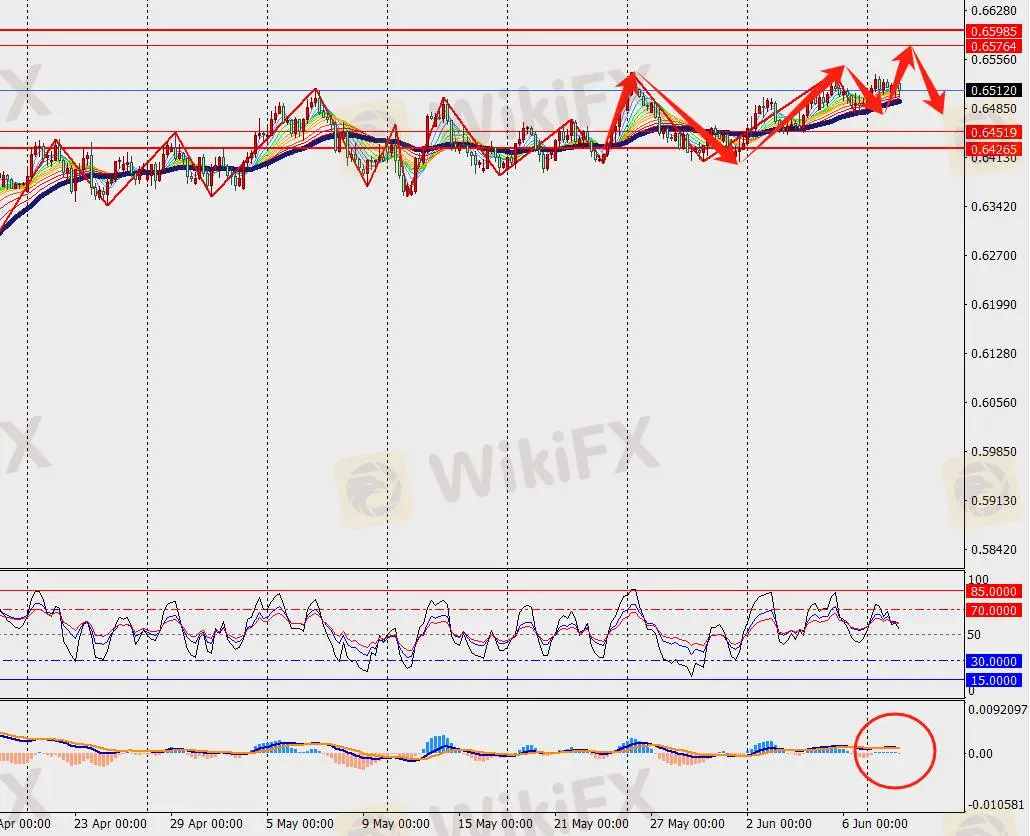Click the 23 Apr 00:00 date label
Viewport: 1030px width, 836px height.
(110, 824)
